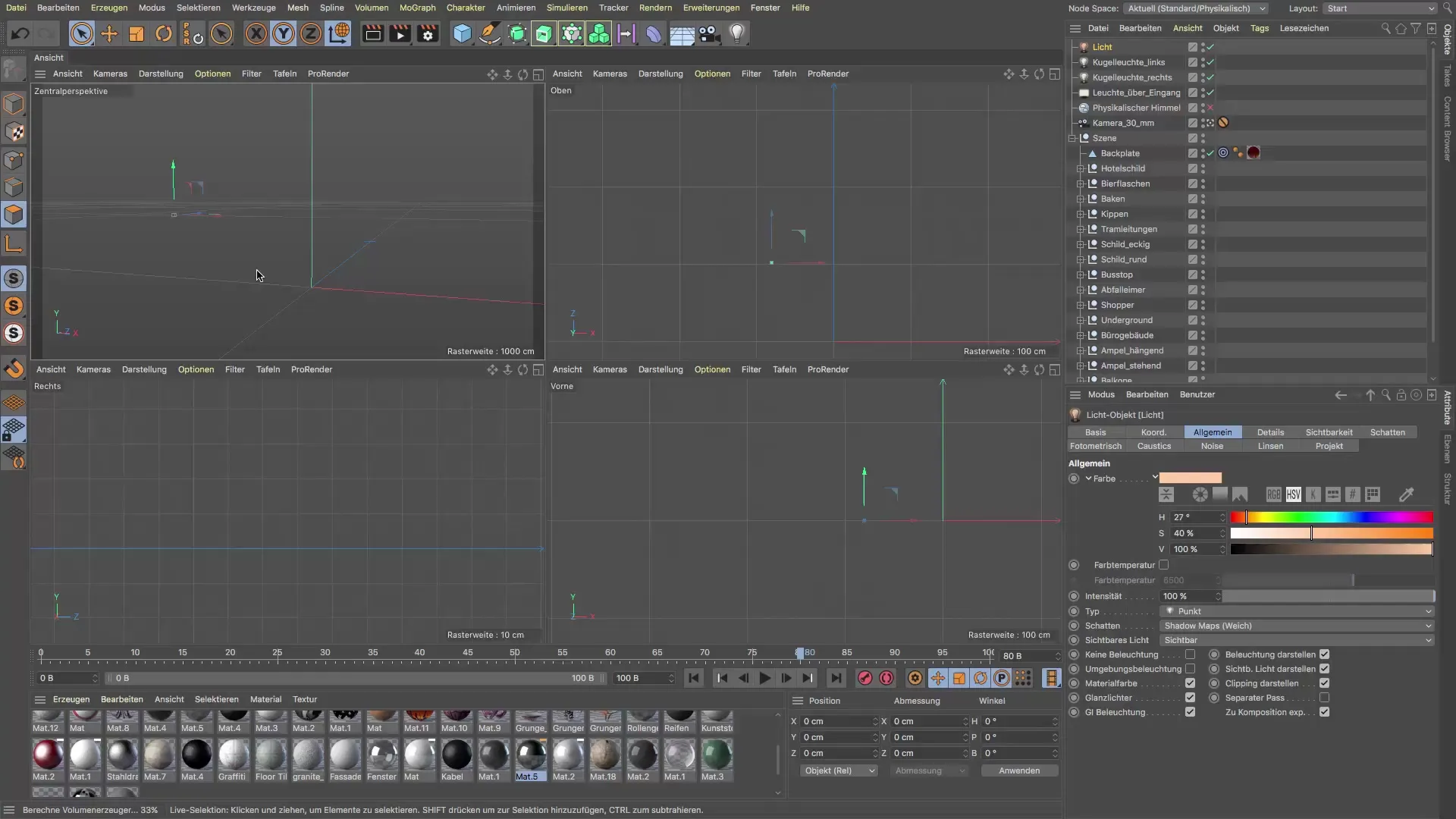Select the Live Selection tool
The image size is (1456, 819).
point(82,33)
